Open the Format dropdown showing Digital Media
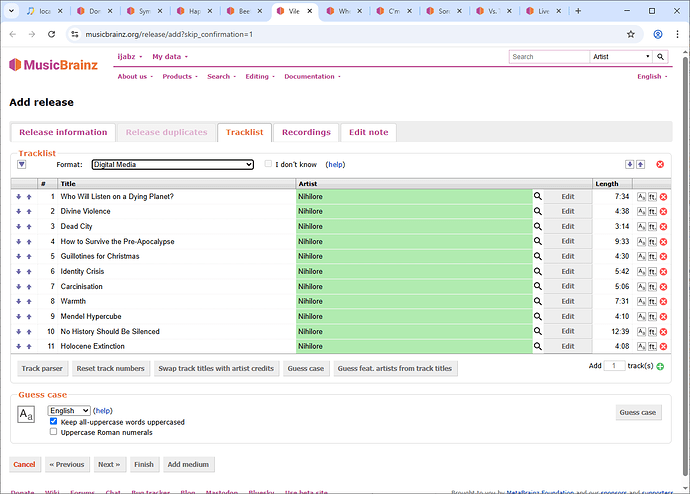Viewport: 690px width, 494px height. 173,164
